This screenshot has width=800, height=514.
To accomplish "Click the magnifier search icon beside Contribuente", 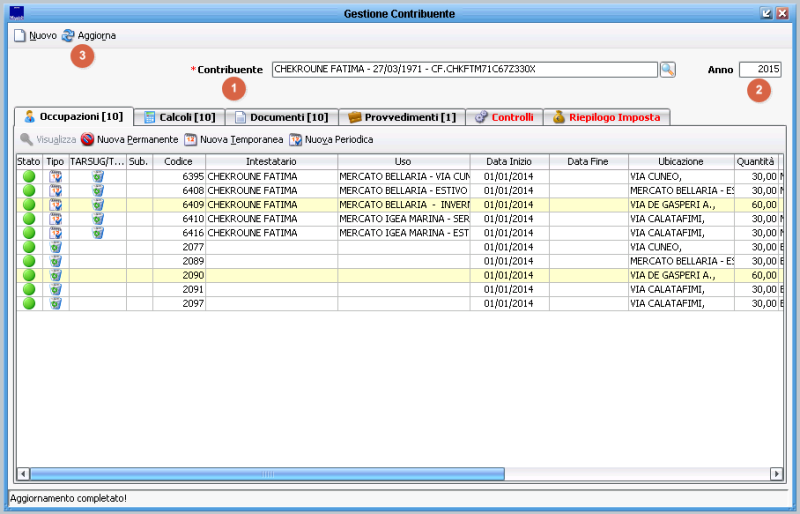I will click(667, 69).
